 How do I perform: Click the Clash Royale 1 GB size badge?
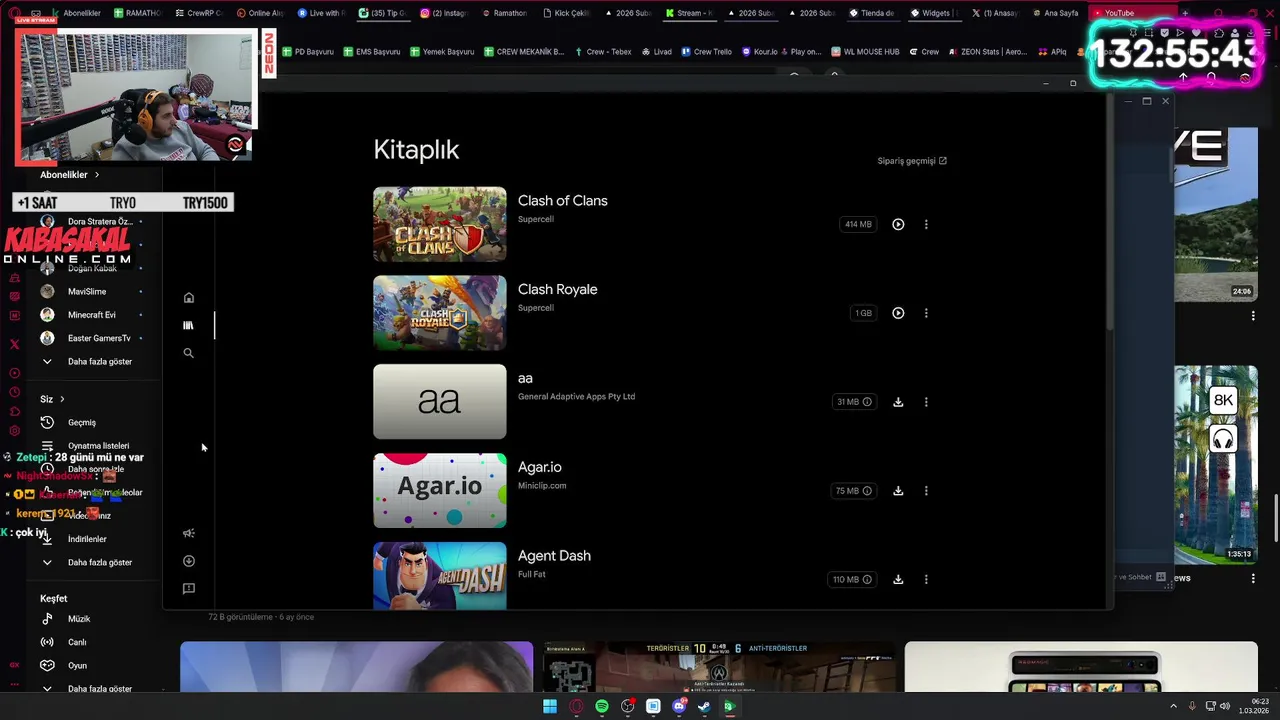click(863, 313)
